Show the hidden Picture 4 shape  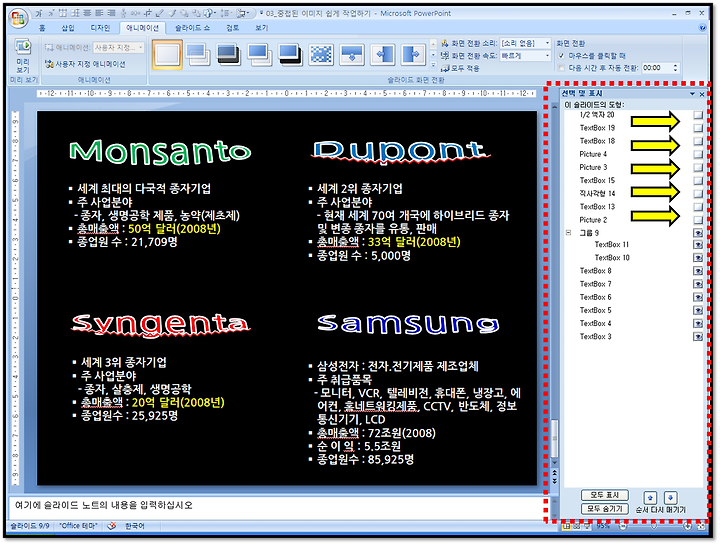click(x=698, y=154)
